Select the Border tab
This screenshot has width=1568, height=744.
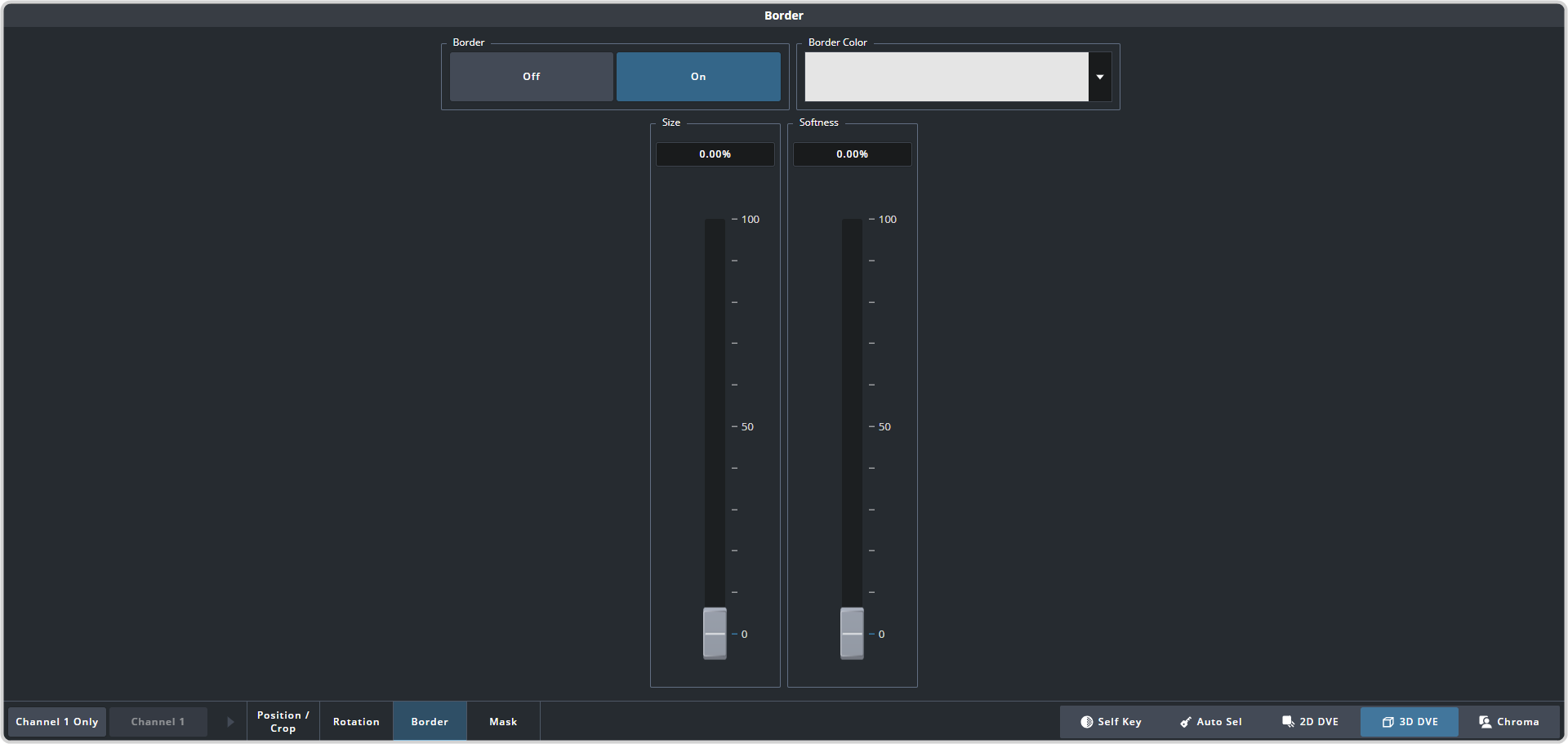pyautogui.click(x=430, y=722)
